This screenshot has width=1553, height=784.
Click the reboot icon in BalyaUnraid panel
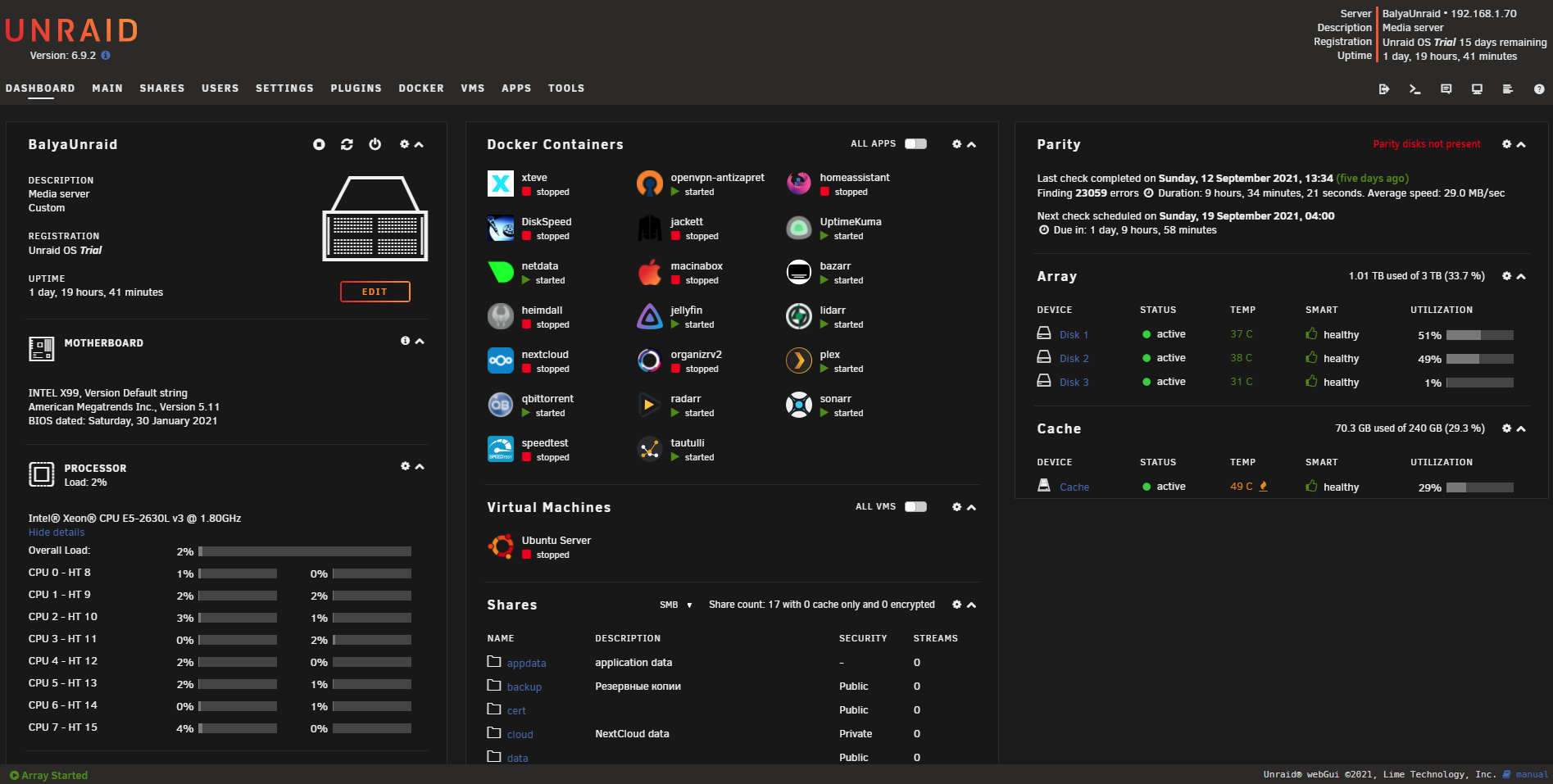[347, 144]
